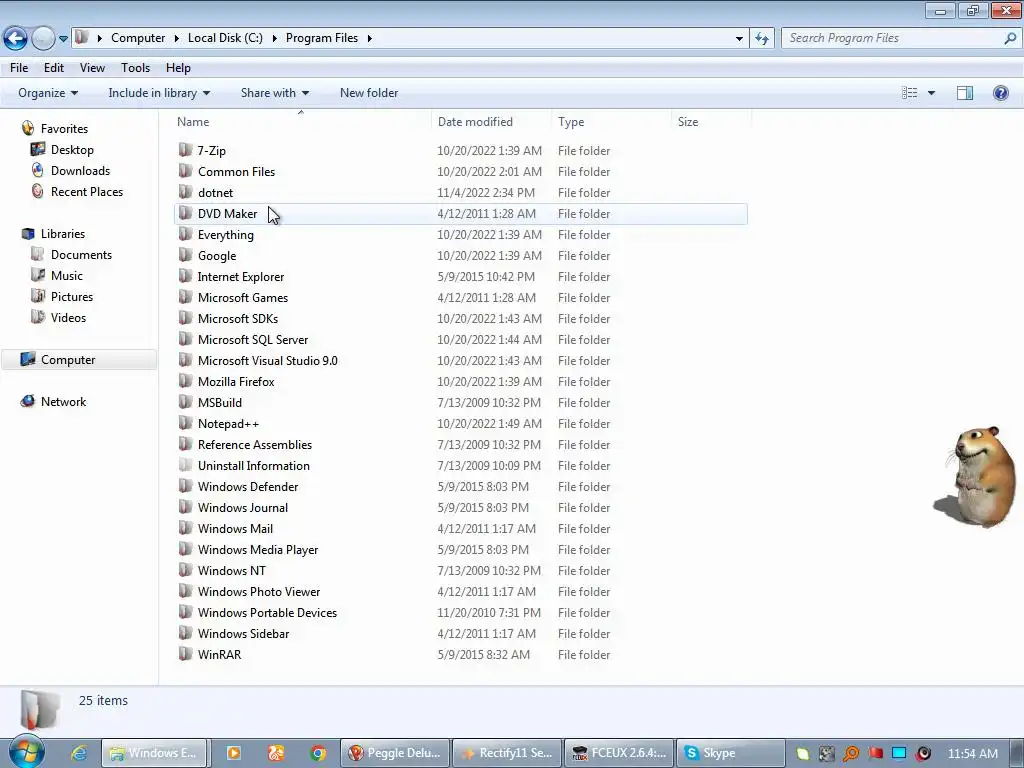Click the search magnifier icon
The image size is (1024, 768).
[x=1010, y=39]
